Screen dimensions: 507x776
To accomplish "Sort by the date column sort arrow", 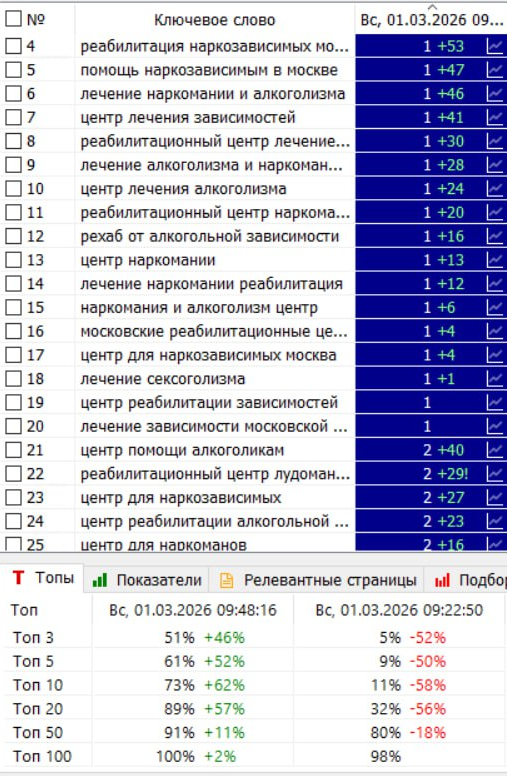I will (432, 7).
